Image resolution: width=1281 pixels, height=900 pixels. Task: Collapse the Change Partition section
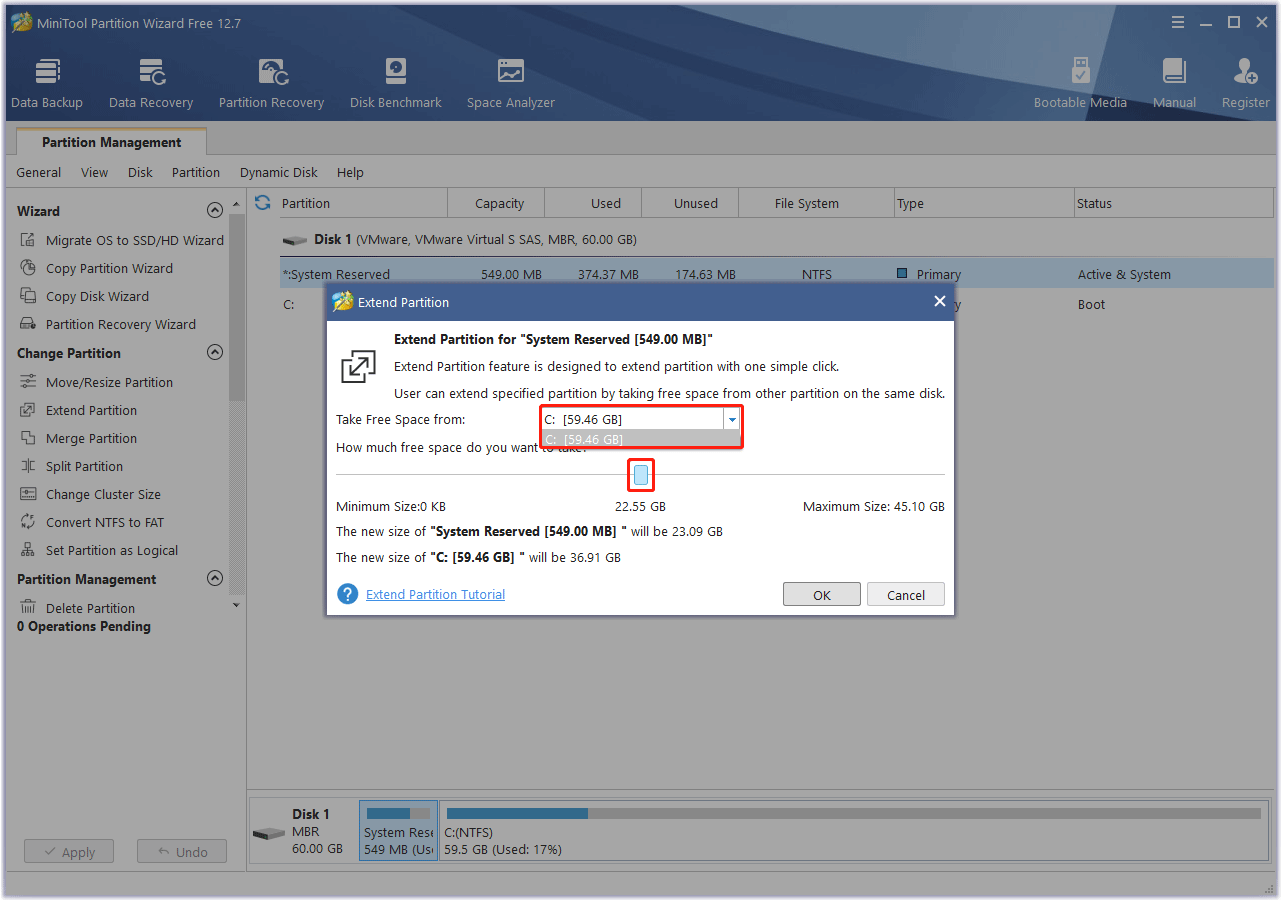(x=214, y=353)
